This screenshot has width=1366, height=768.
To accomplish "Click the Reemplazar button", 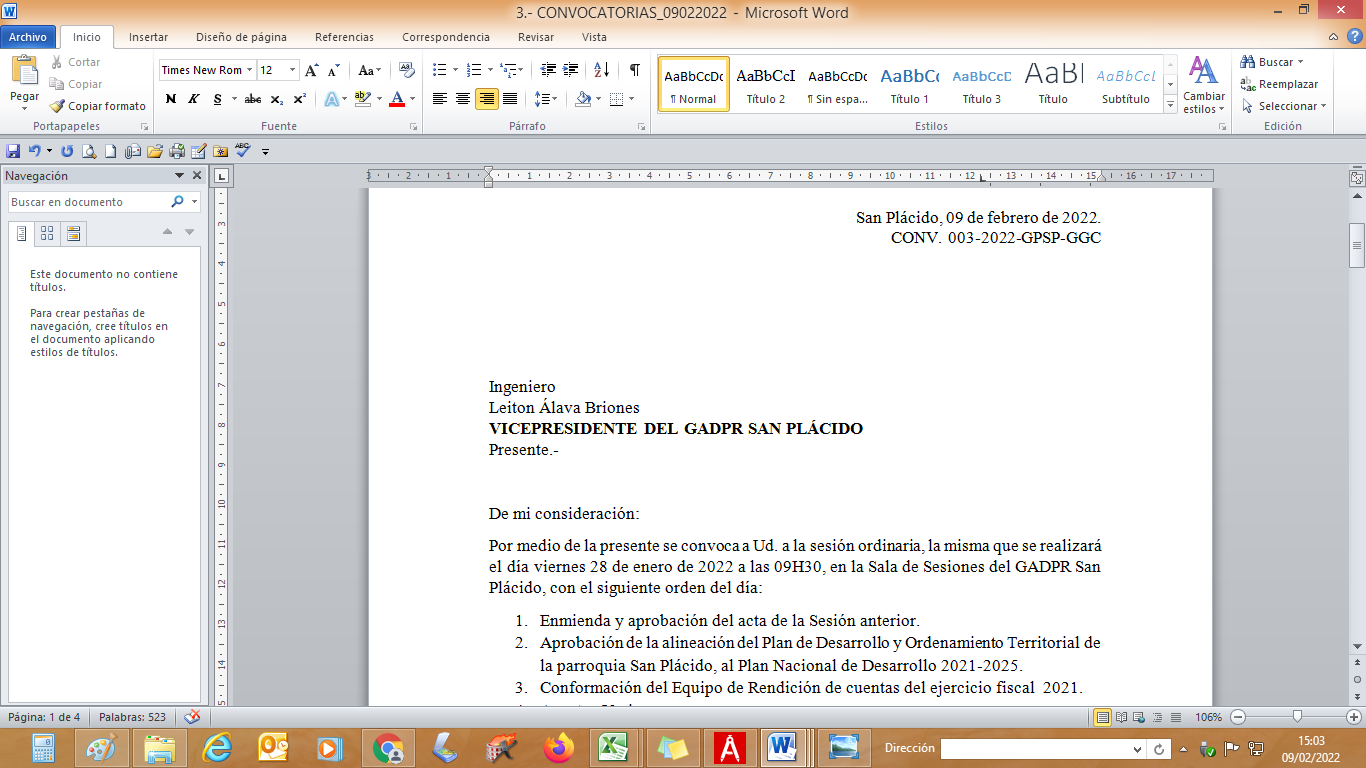I will [1279, 84].
